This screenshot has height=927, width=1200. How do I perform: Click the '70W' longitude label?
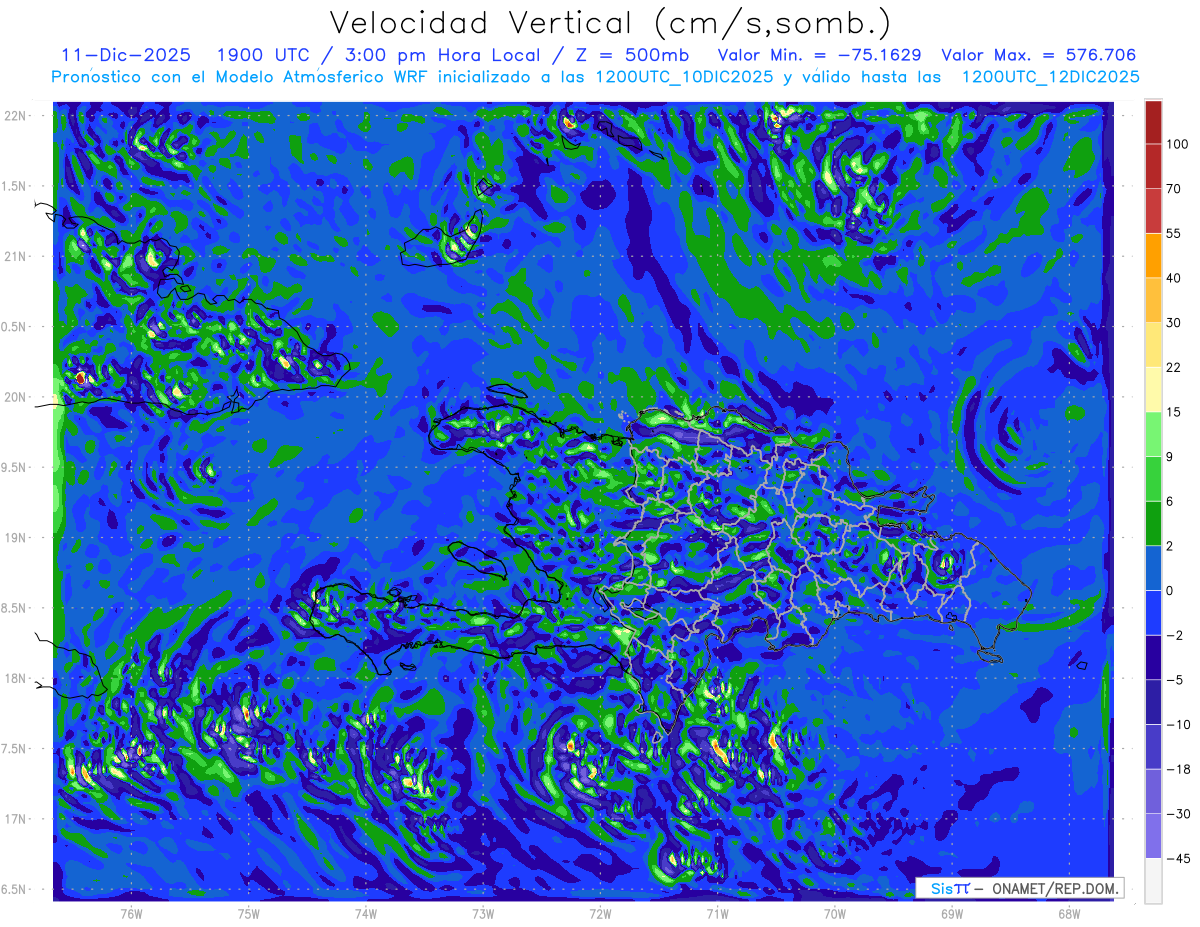click(x=835, y=912)
